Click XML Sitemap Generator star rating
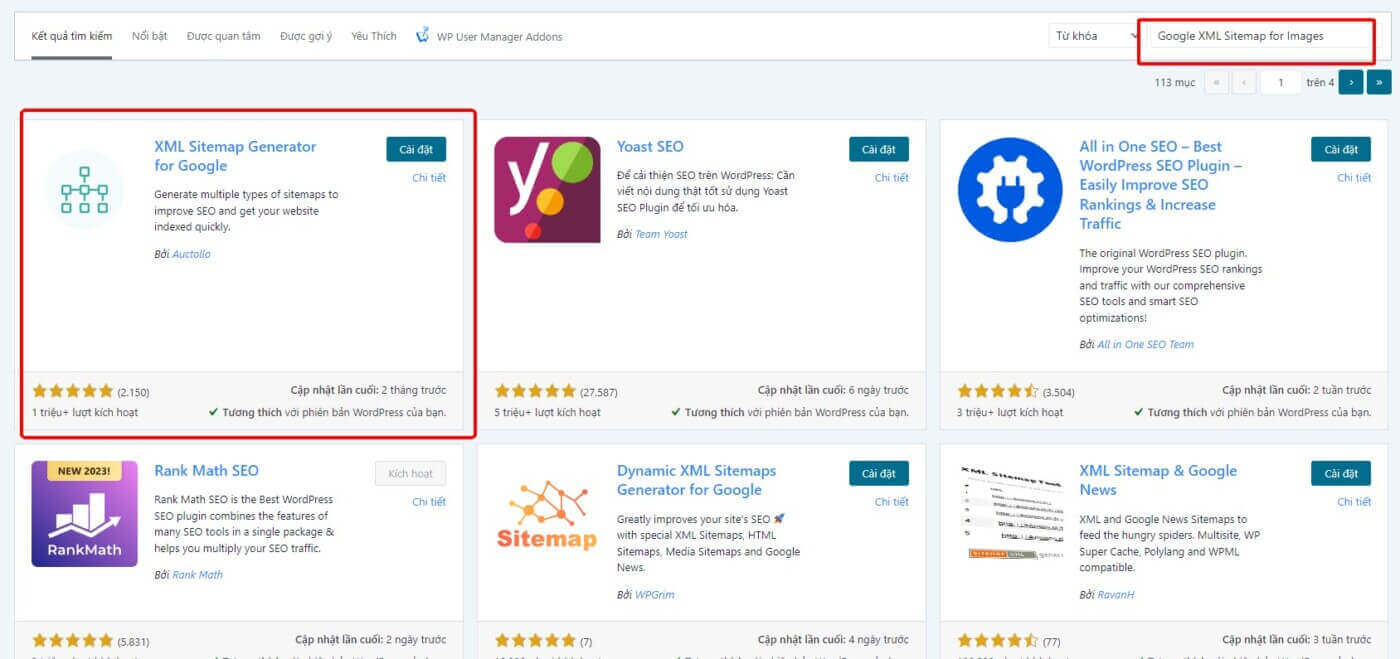The image size is (1400, 659). (73, 391)
